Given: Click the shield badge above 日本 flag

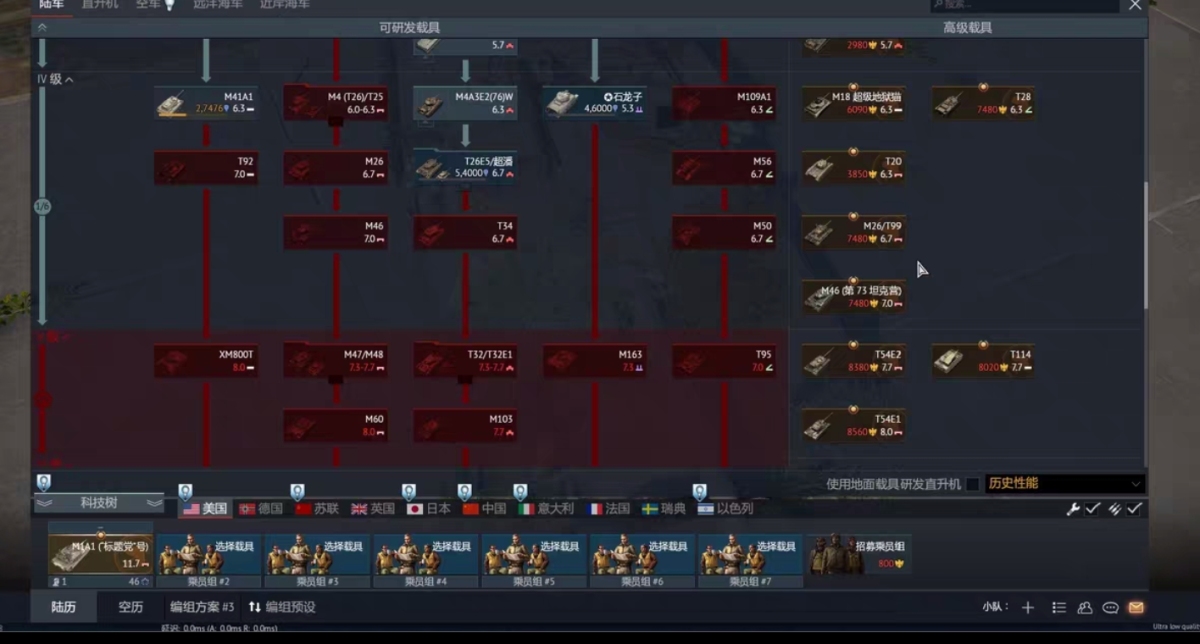Looking at the screenshot, I should click(409, 491).
